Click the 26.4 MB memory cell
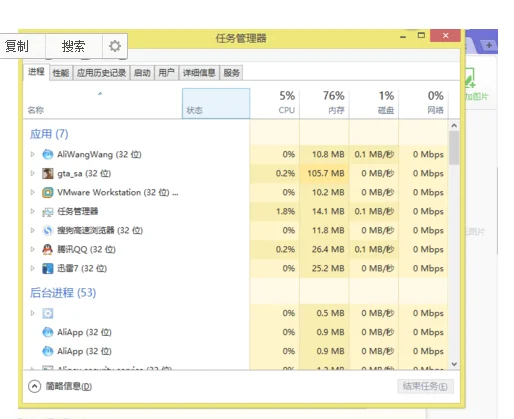 point(324,249)
